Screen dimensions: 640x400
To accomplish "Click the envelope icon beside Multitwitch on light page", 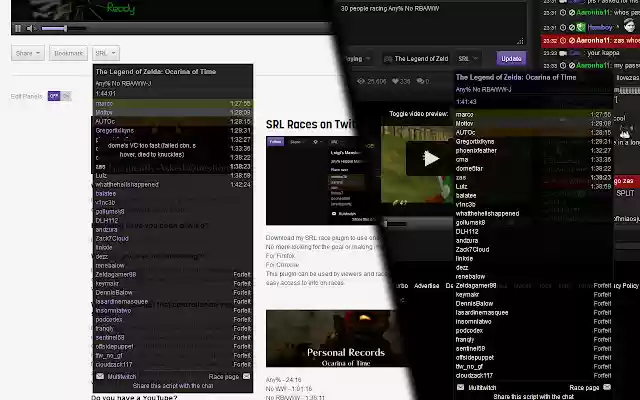I will [x=100, y=376].
